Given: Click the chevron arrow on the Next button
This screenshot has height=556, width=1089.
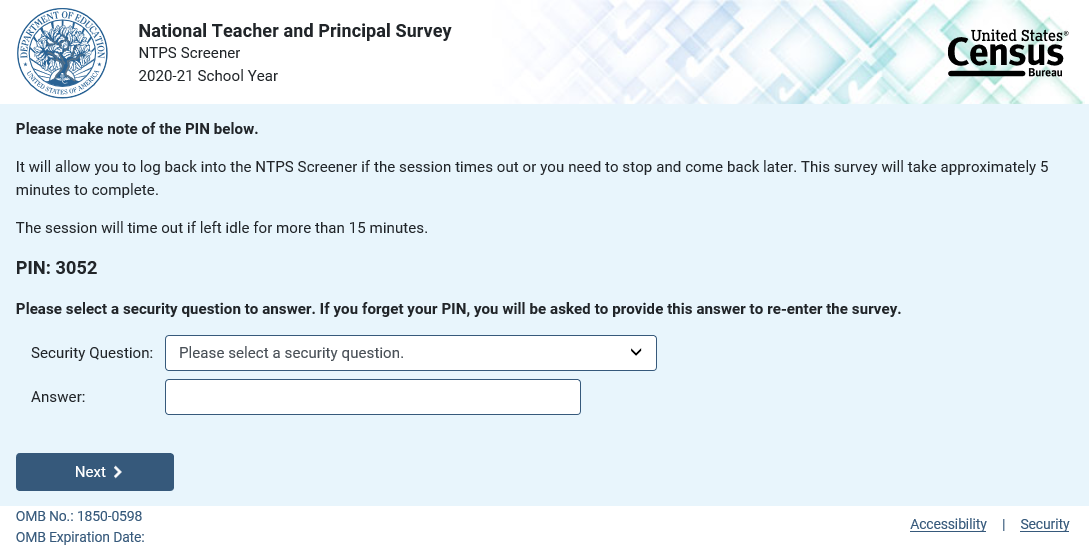Looking at the screenshot, I should click(118, 472).
